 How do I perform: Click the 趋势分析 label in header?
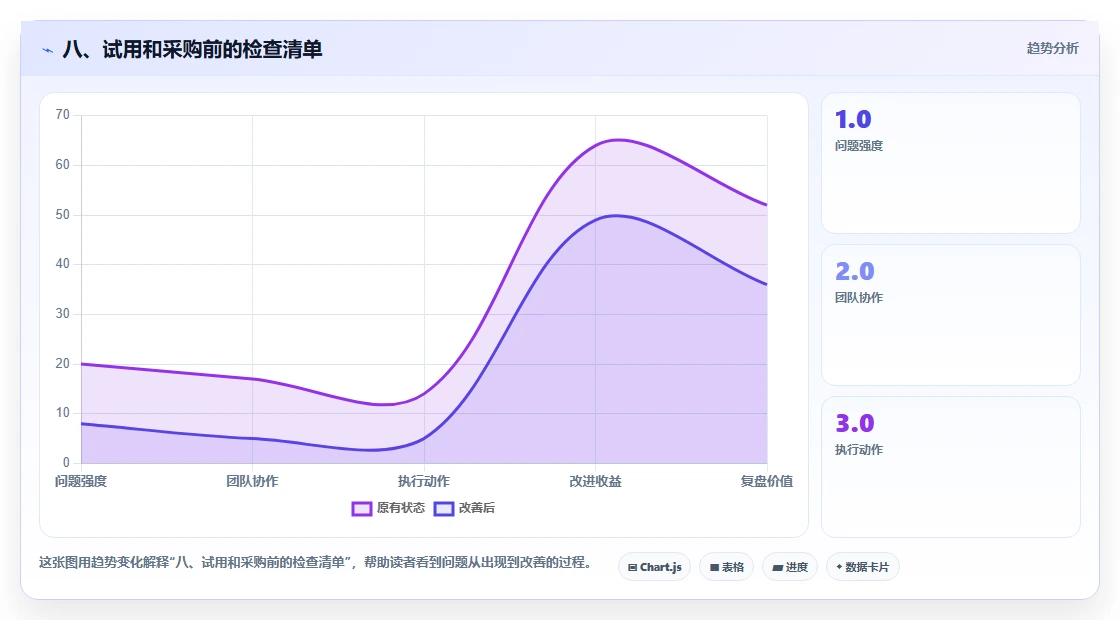[x=1052, y=49]
